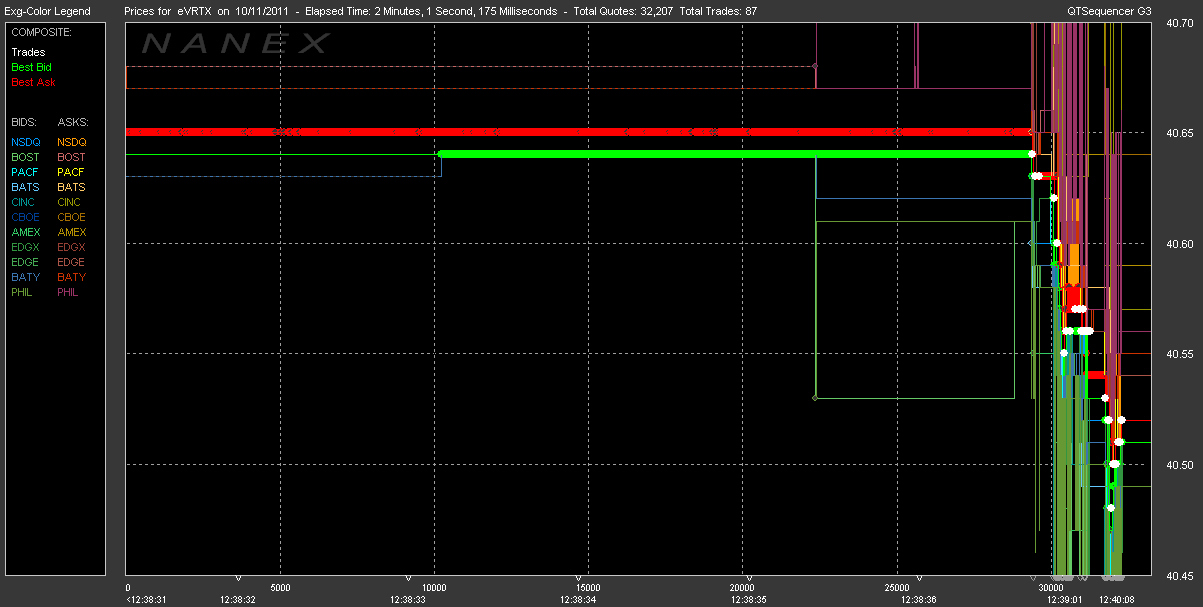The image size is (1203, 607).
Task: Select EDGX in the ASKS column
Action: 72,247
